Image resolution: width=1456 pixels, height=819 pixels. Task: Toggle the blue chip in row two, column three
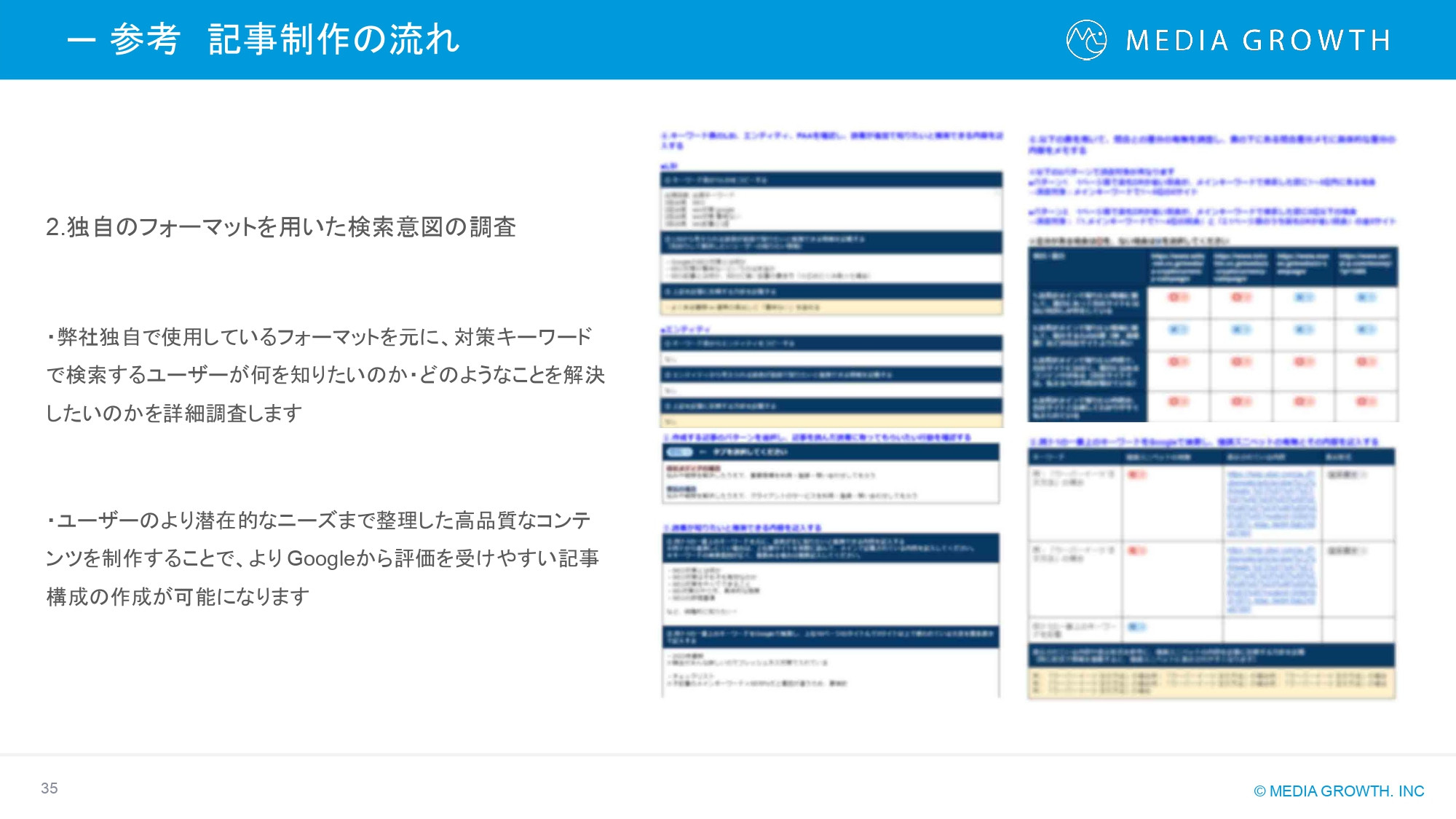[x=1305, y=329]
